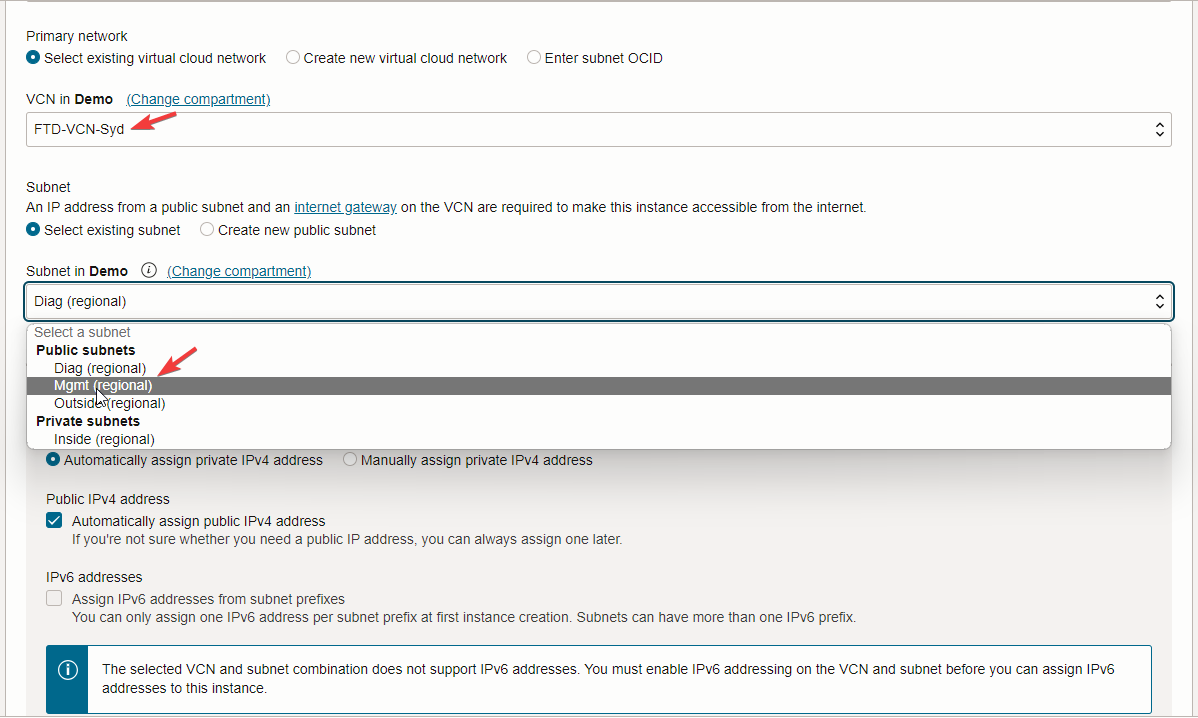Select Enter subnet OCID option
The image size is (1198, 718).
(534, 58)
